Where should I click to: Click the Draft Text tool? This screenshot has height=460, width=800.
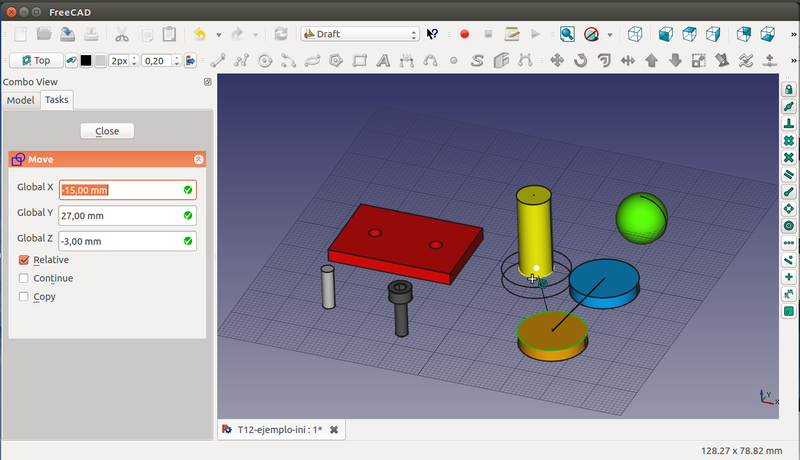coord(383,60)
